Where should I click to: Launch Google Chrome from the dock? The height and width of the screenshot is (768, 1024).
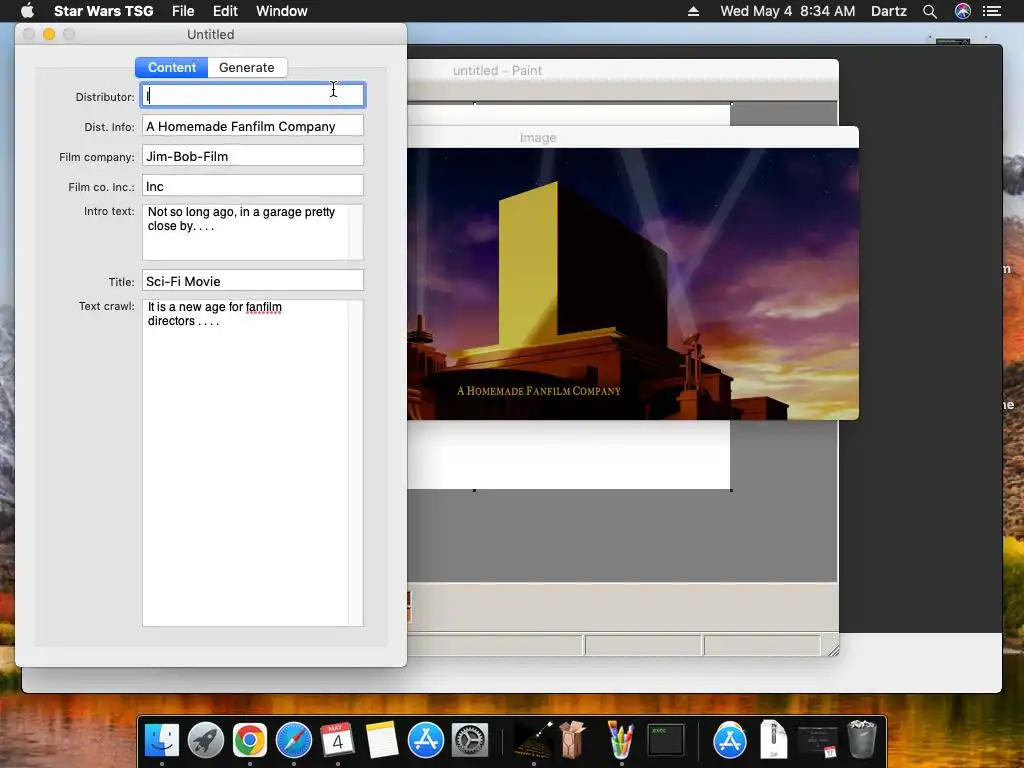point(249,741)
